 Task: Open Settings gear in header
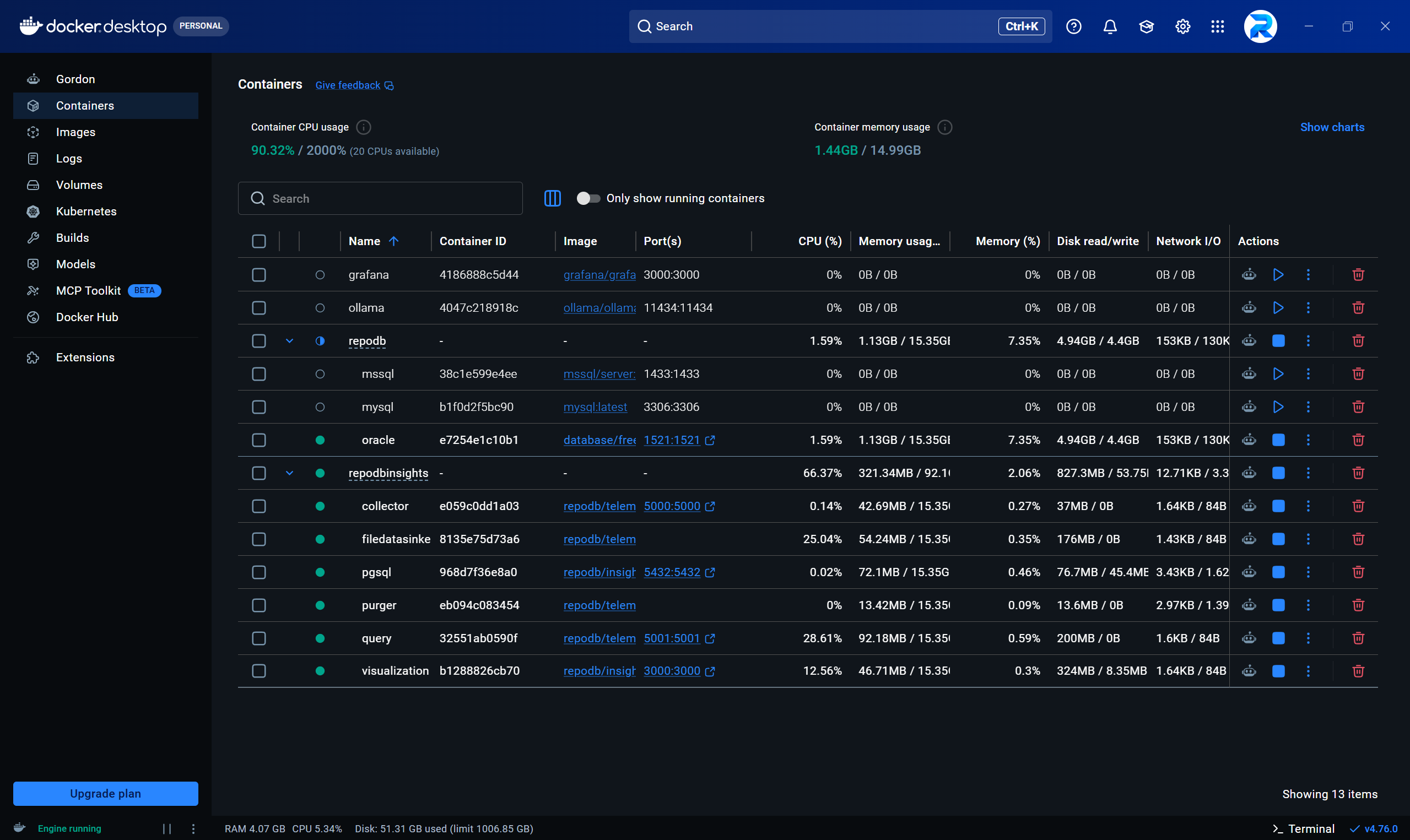tap(1182, 26)
